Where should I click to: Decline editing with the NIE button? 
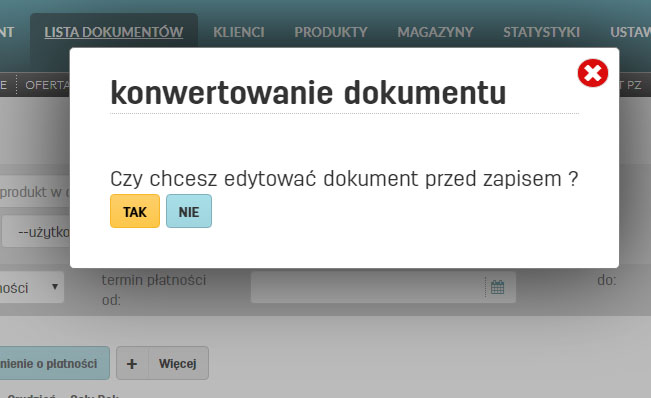tap(189, 211)
